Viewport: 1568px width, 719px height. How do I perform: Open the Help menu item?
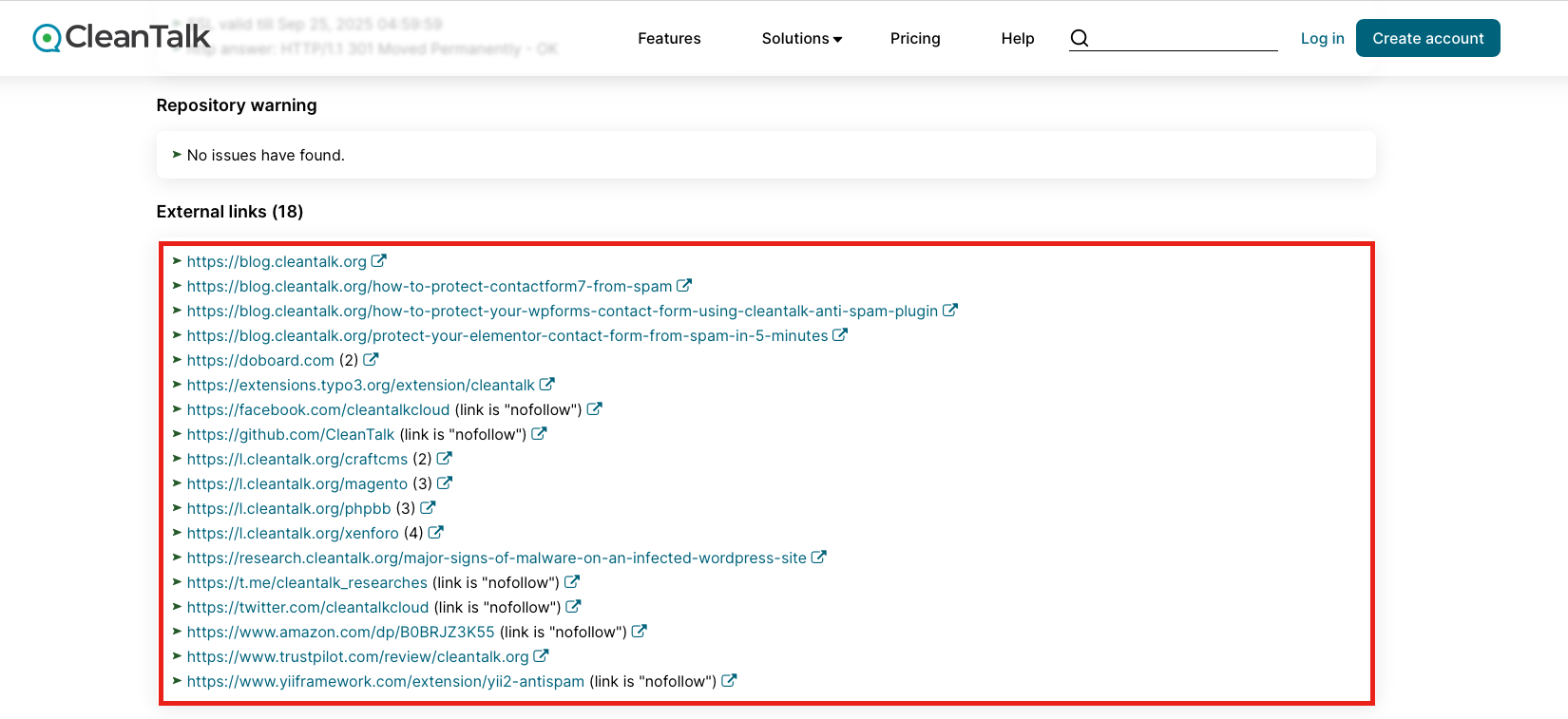[1017, 39]
